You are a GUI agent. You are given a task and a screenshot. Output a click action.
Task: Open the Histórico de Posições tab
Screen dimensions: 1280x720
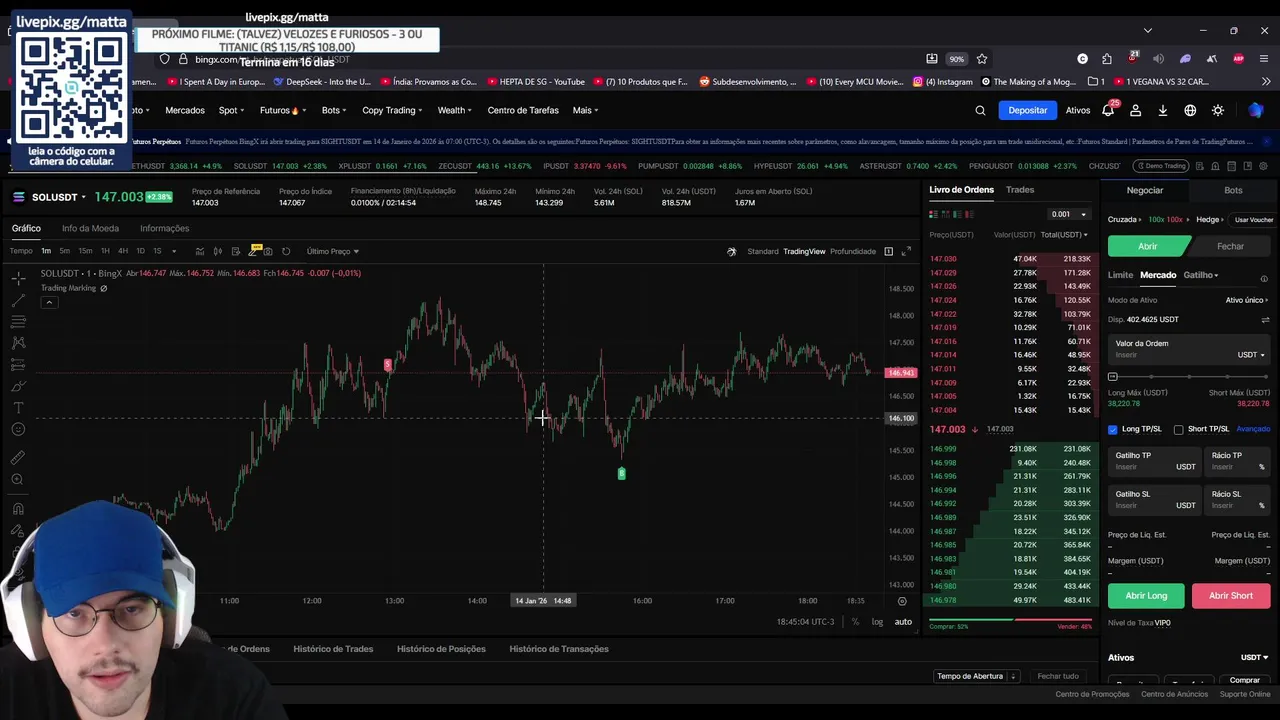point(441,649)
